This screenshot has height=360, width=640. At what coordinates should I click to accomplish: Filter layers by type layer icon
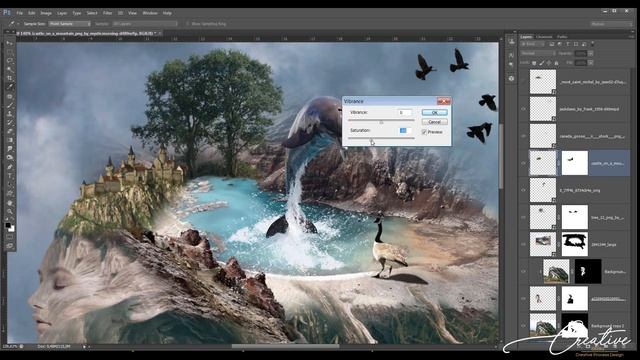568,44
